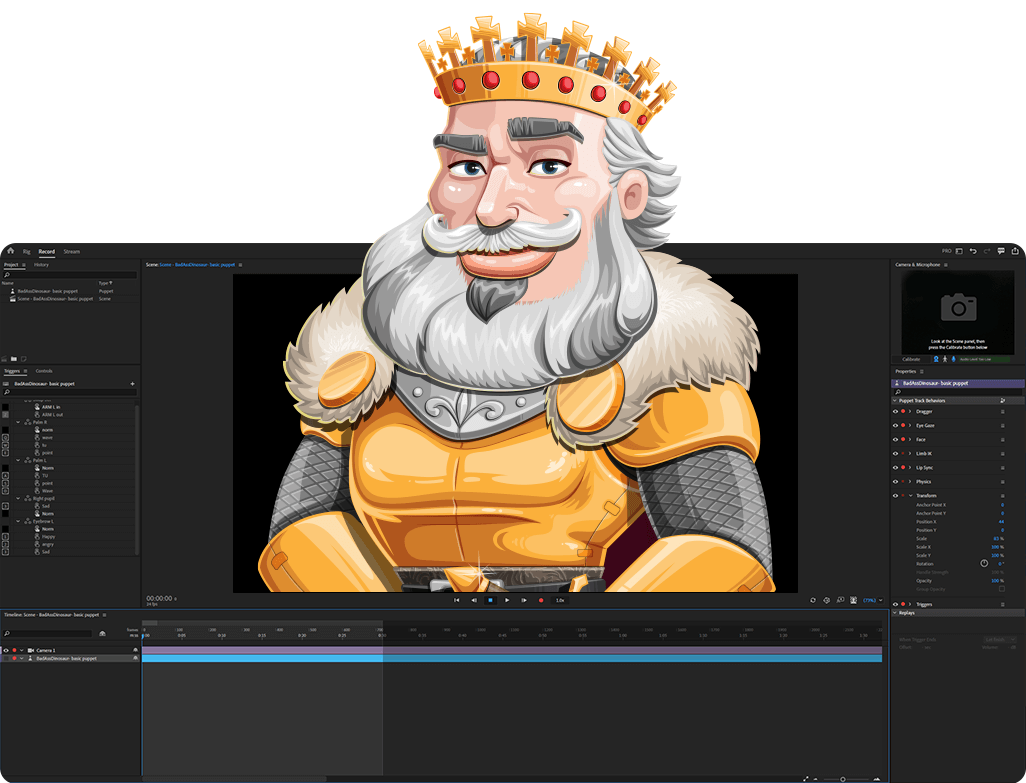This screenshot has height=783, width=1026.
Task: Toggle visibility of Lip Sync behavior
Action: click(x=895, y=467)
